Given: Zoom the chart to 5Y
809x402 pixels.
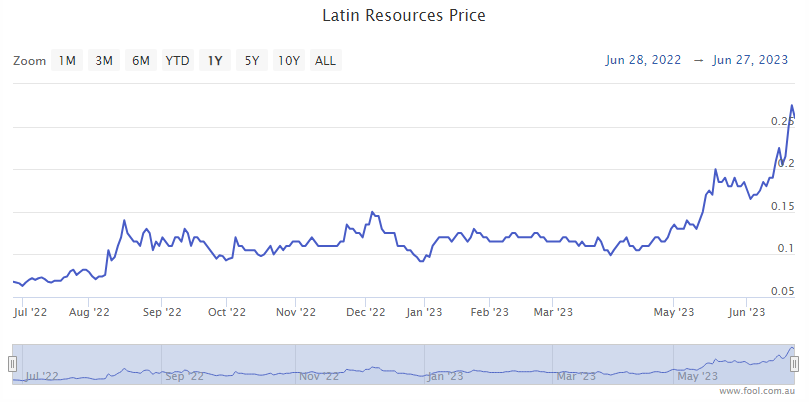Looking at the screenshot, I should 252,61.
